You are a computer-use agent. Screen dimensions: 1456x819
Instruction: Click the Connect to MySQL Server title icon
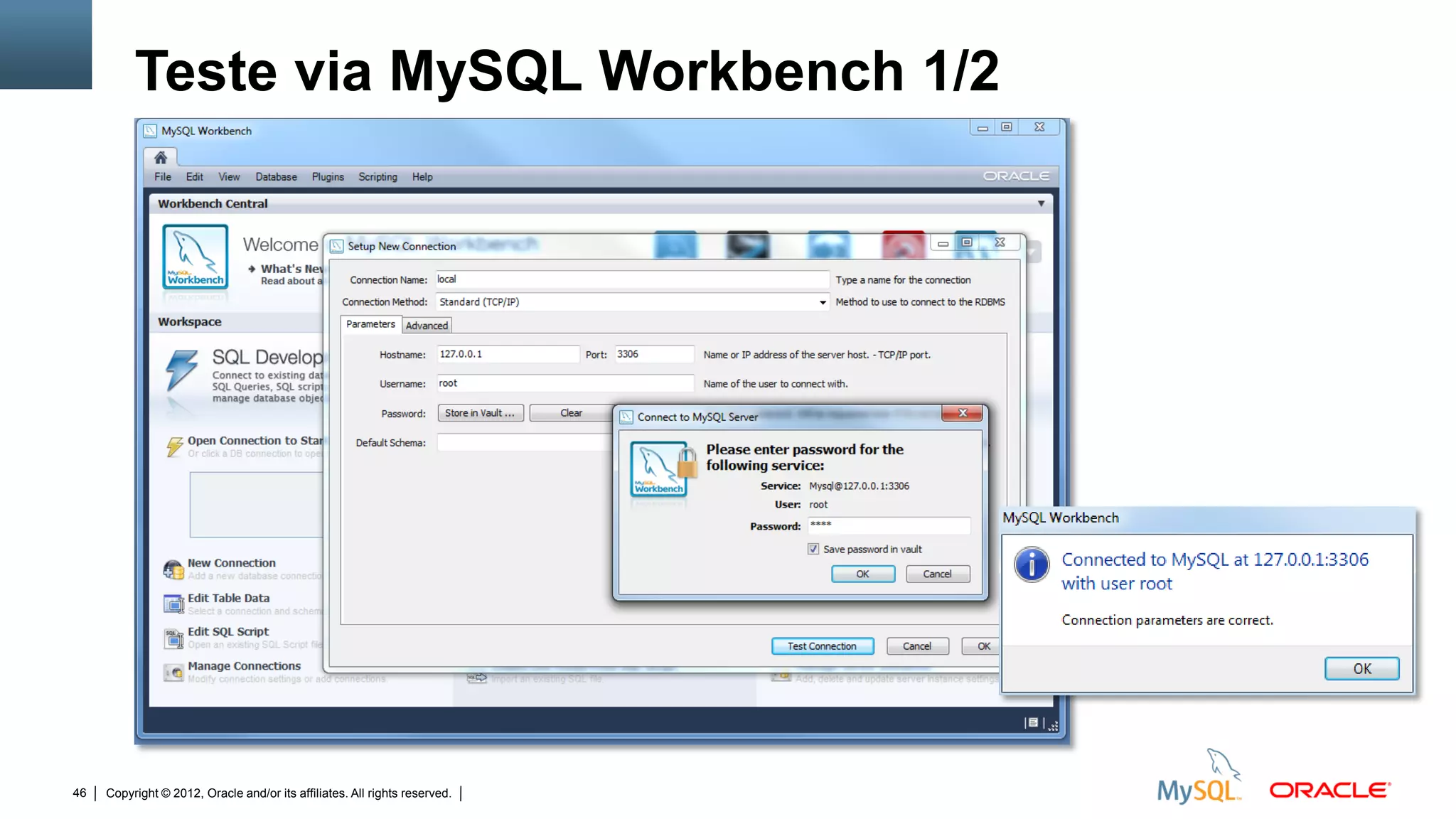[x=626, y=417]
